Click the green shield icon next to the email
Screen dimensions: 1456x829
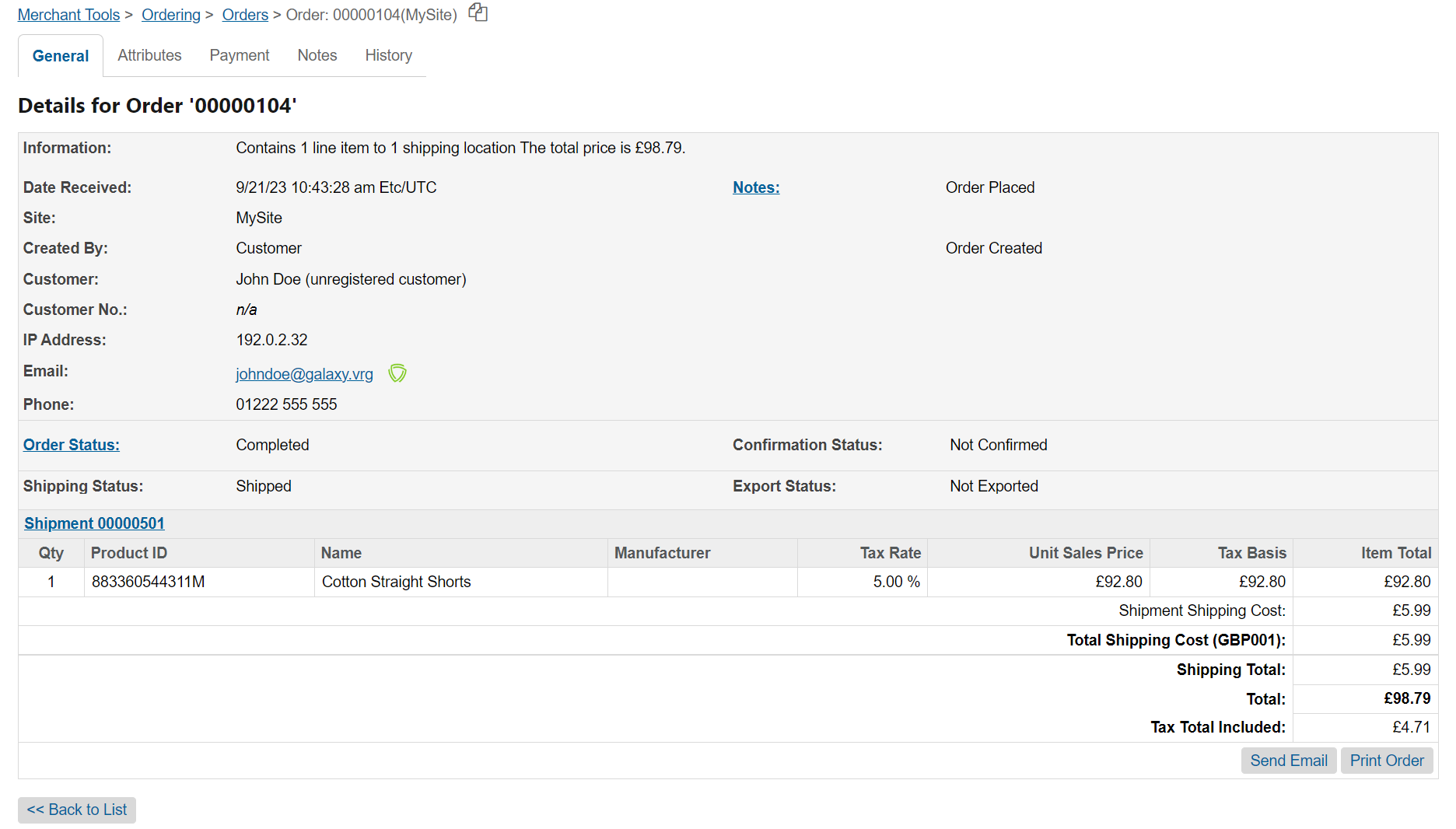[x=397, y=373]
